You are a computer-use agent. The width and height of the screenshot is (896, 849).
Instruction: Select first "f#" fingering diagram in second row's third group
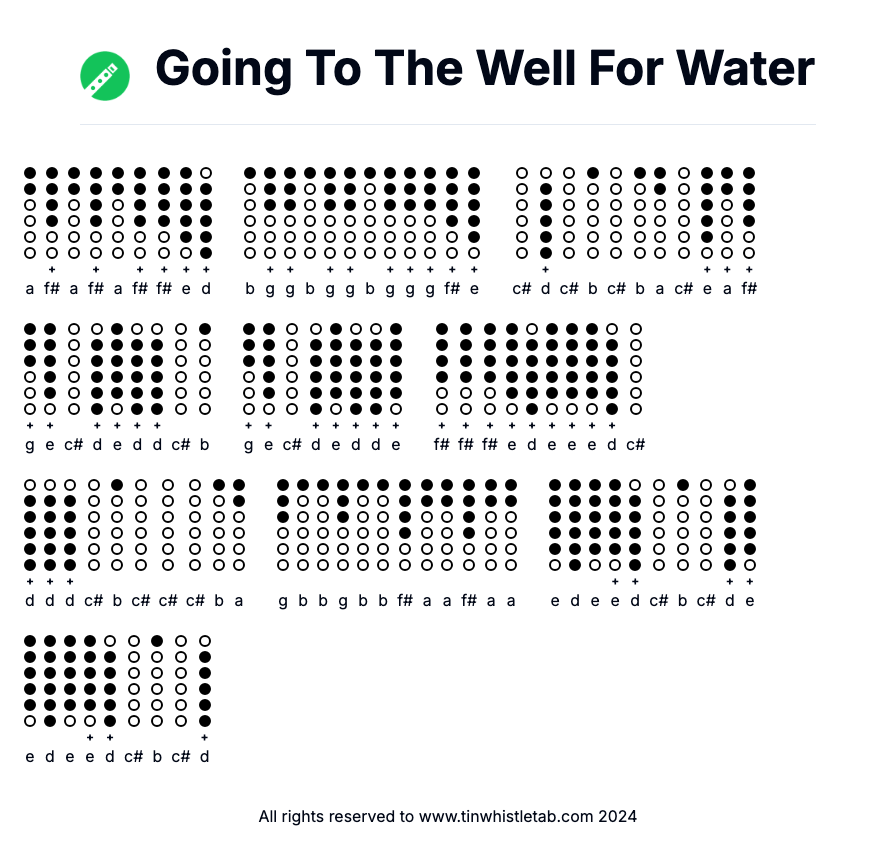442,368
